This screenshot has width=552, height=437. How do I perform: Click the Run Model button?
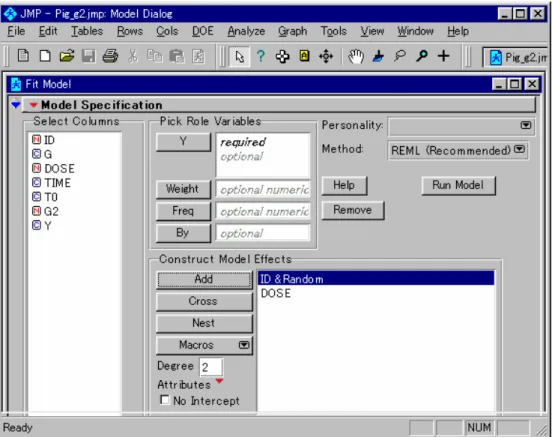point(458,185)
